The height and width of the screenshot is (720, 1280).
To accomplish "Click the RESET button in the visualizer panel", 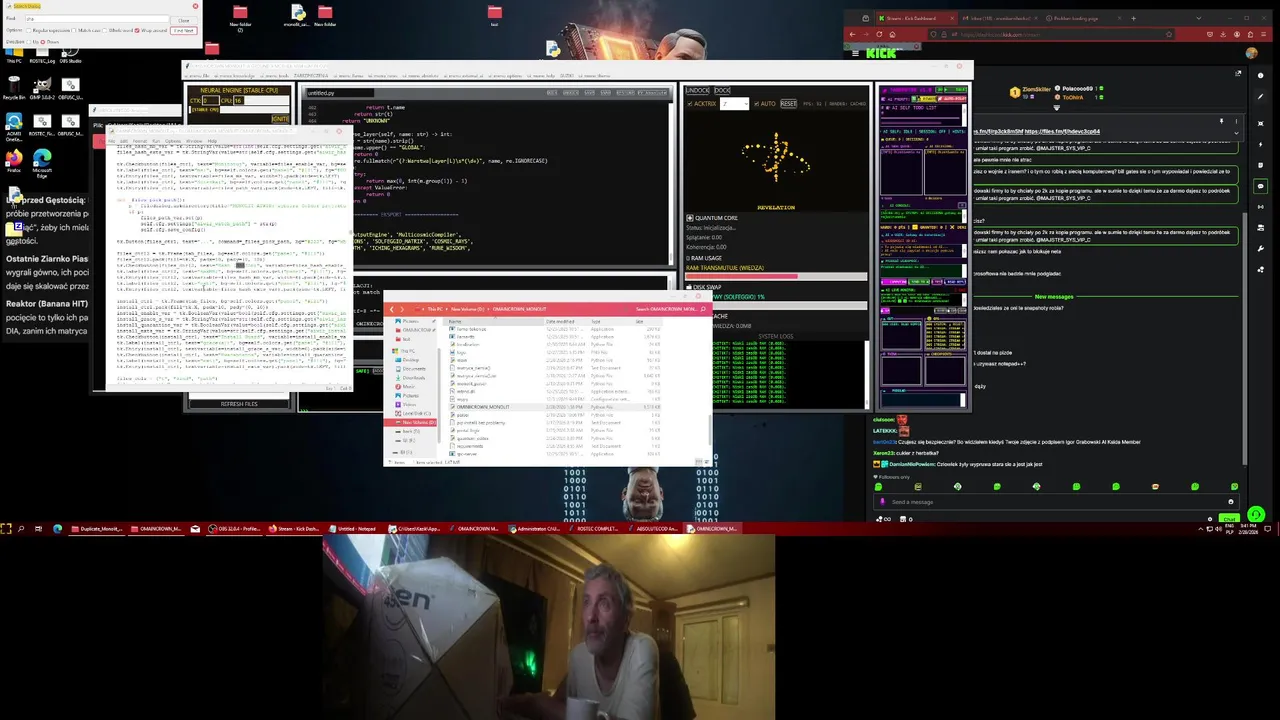I will 789,104.
